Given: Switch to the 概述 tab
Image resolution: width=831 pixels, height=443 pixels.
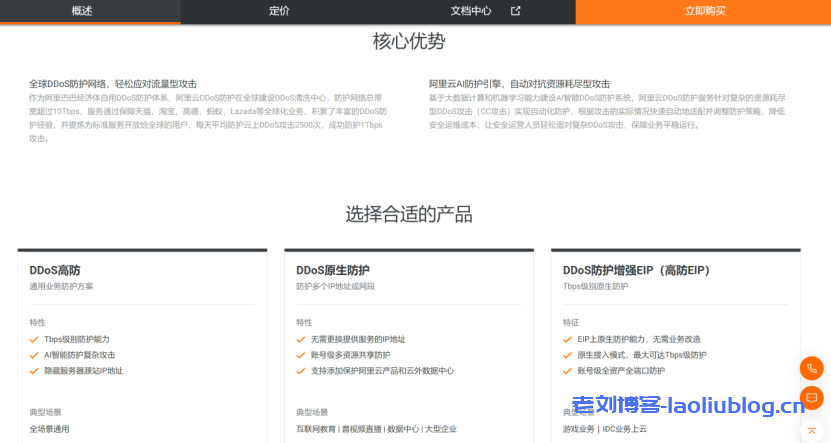Looking at the screenshot, I should pos(82,11).
